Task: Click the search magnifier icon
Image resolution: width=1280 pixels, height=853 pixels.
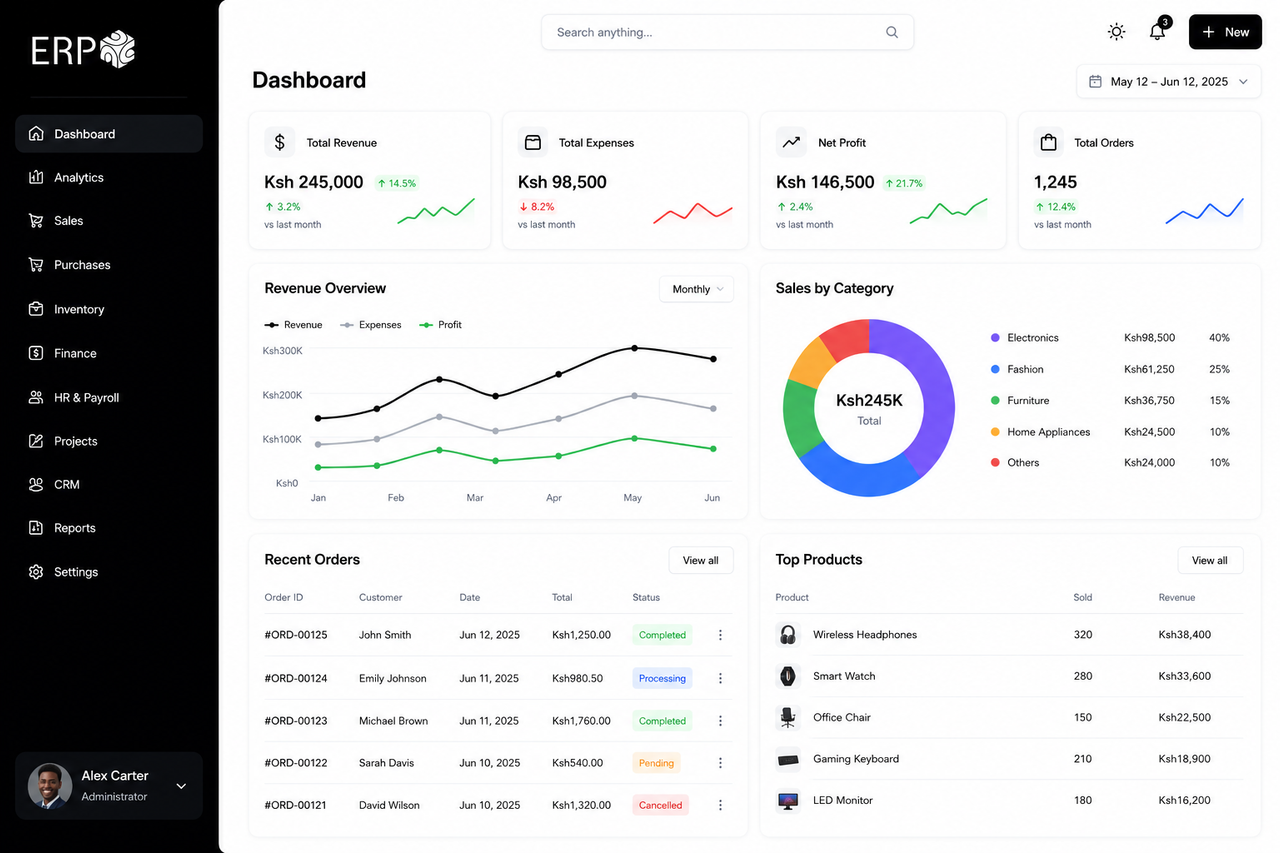Action: coord(892,32)
